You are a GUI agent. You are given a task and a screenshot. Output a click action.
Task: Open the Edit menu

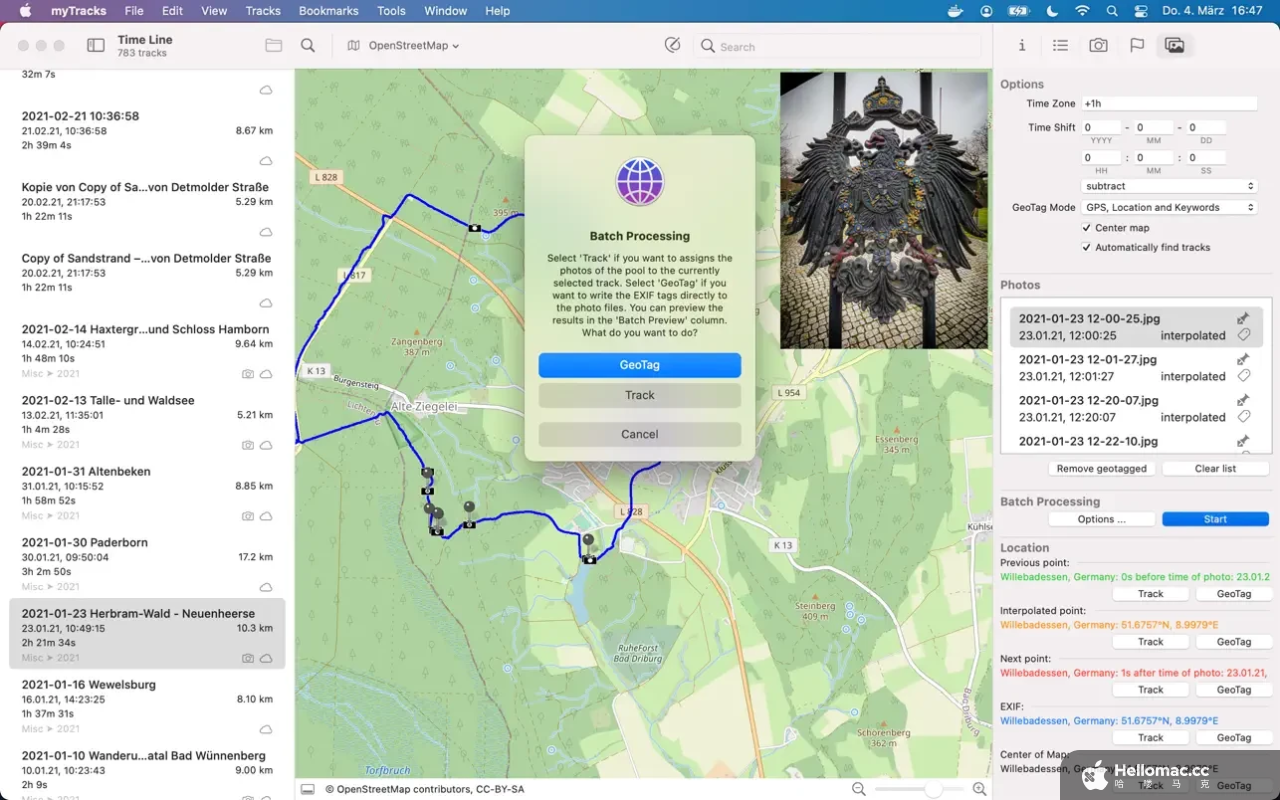(172, 11)
